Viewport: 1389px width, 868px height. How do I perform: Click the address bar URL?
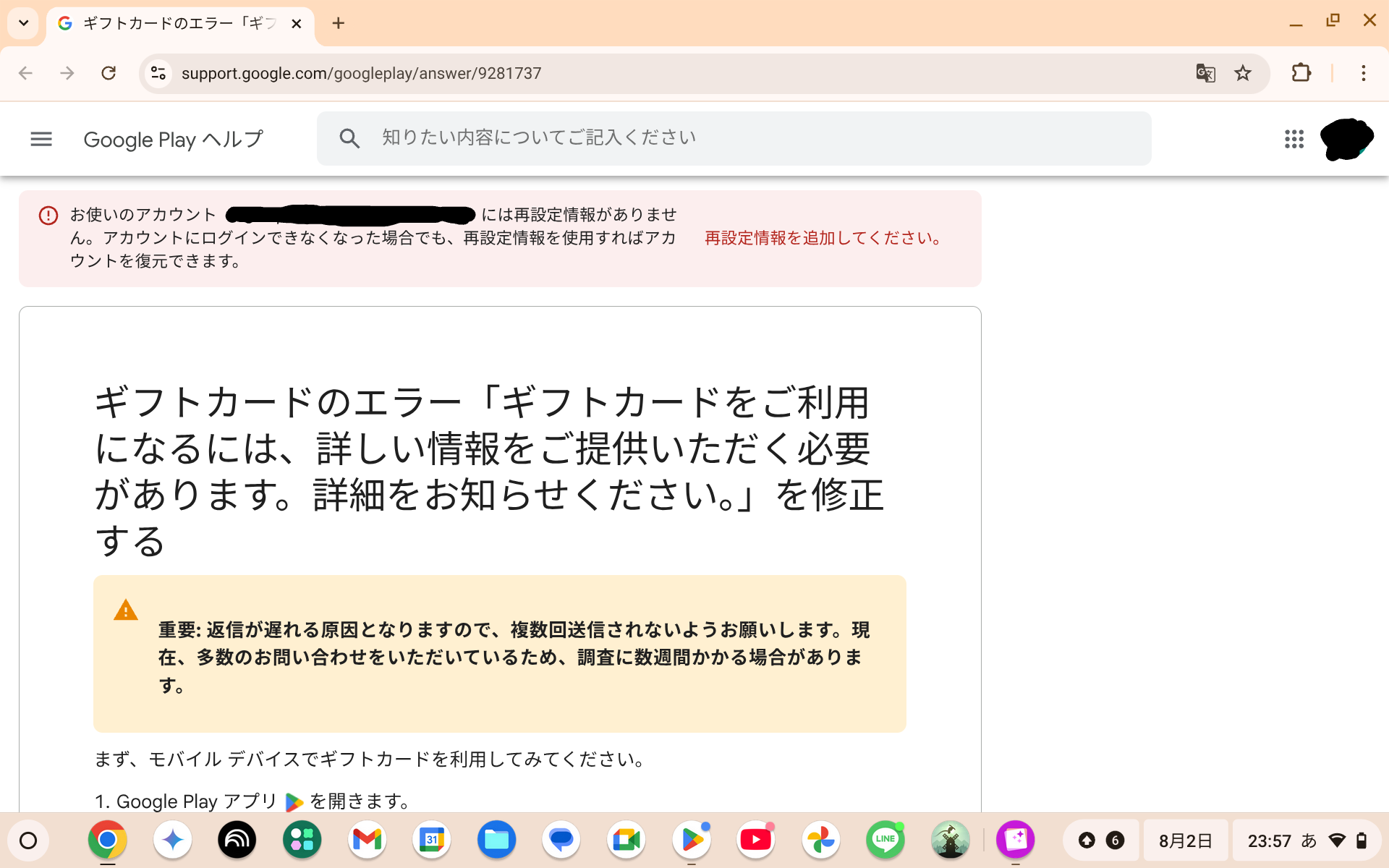[x=361, y=73]
